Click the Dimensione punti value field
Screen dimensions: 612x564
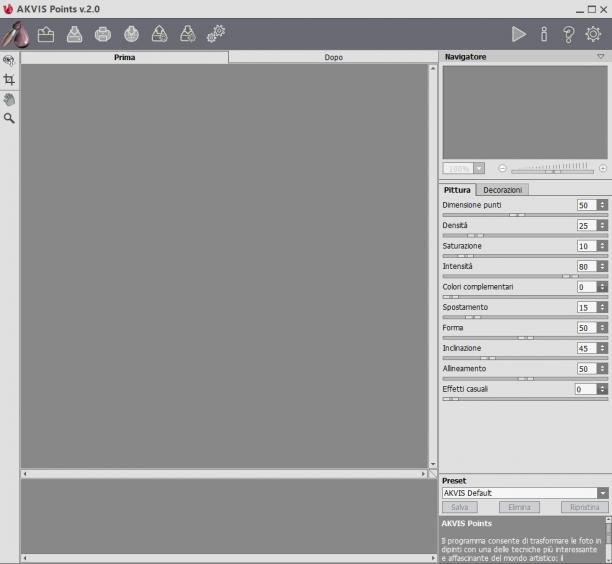(587, 205)
